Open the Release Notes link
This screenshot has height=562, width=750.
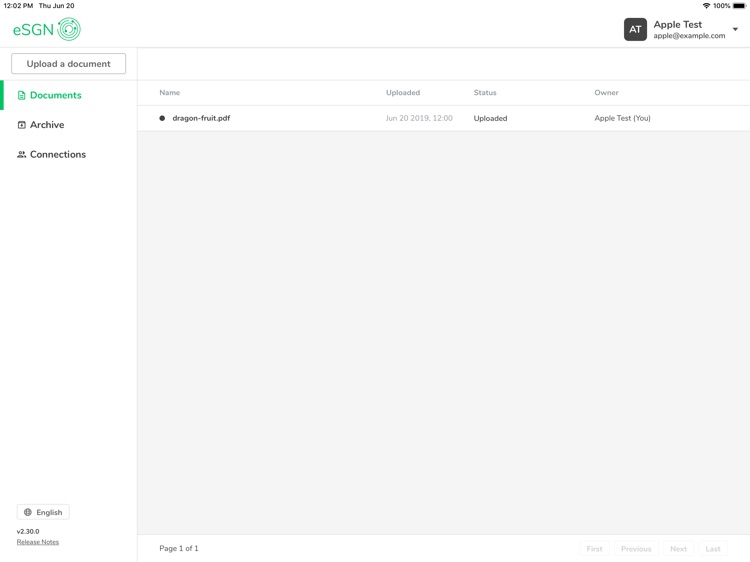(x=38, y=542)
